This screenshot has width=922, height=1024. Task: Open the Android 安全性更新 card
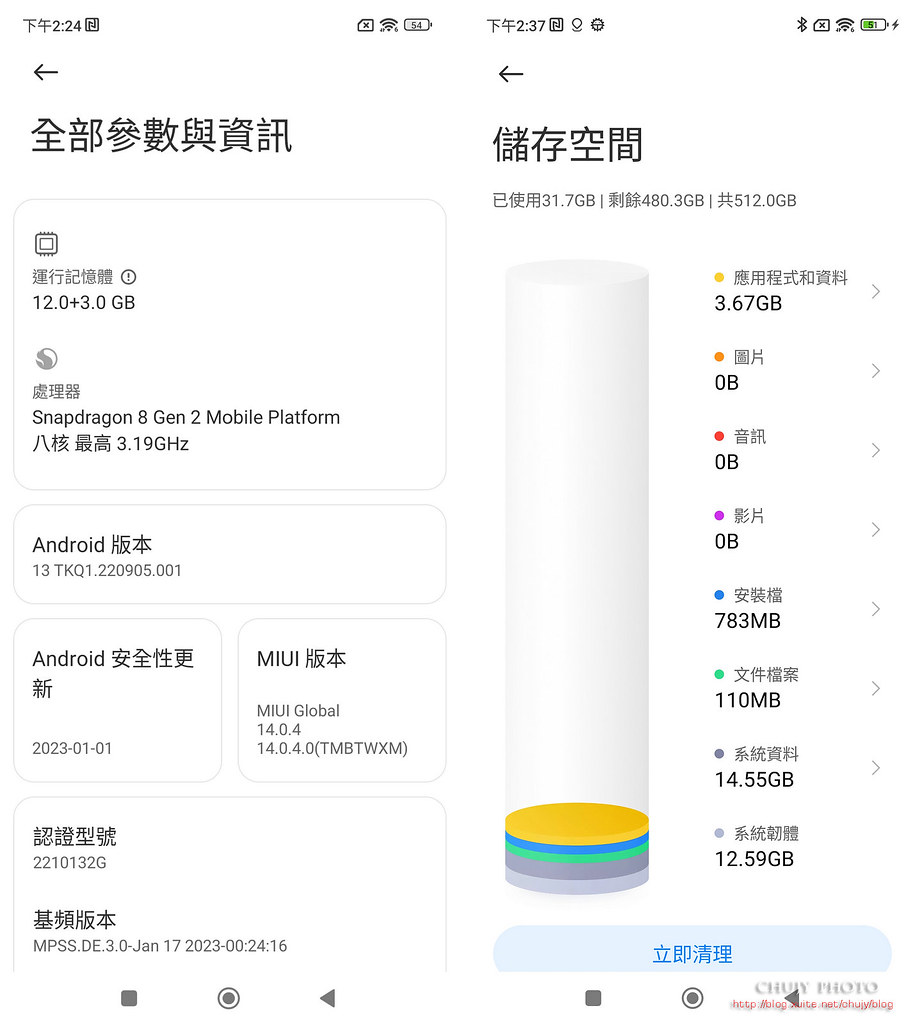[118, 700]
